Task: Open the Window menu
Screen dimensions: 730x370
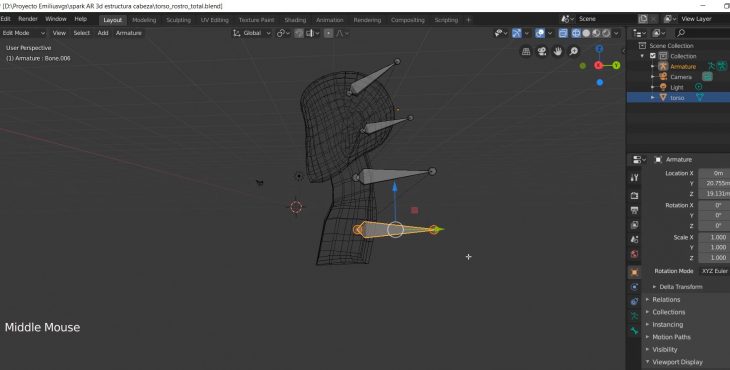Action: [x=56, y=19]
